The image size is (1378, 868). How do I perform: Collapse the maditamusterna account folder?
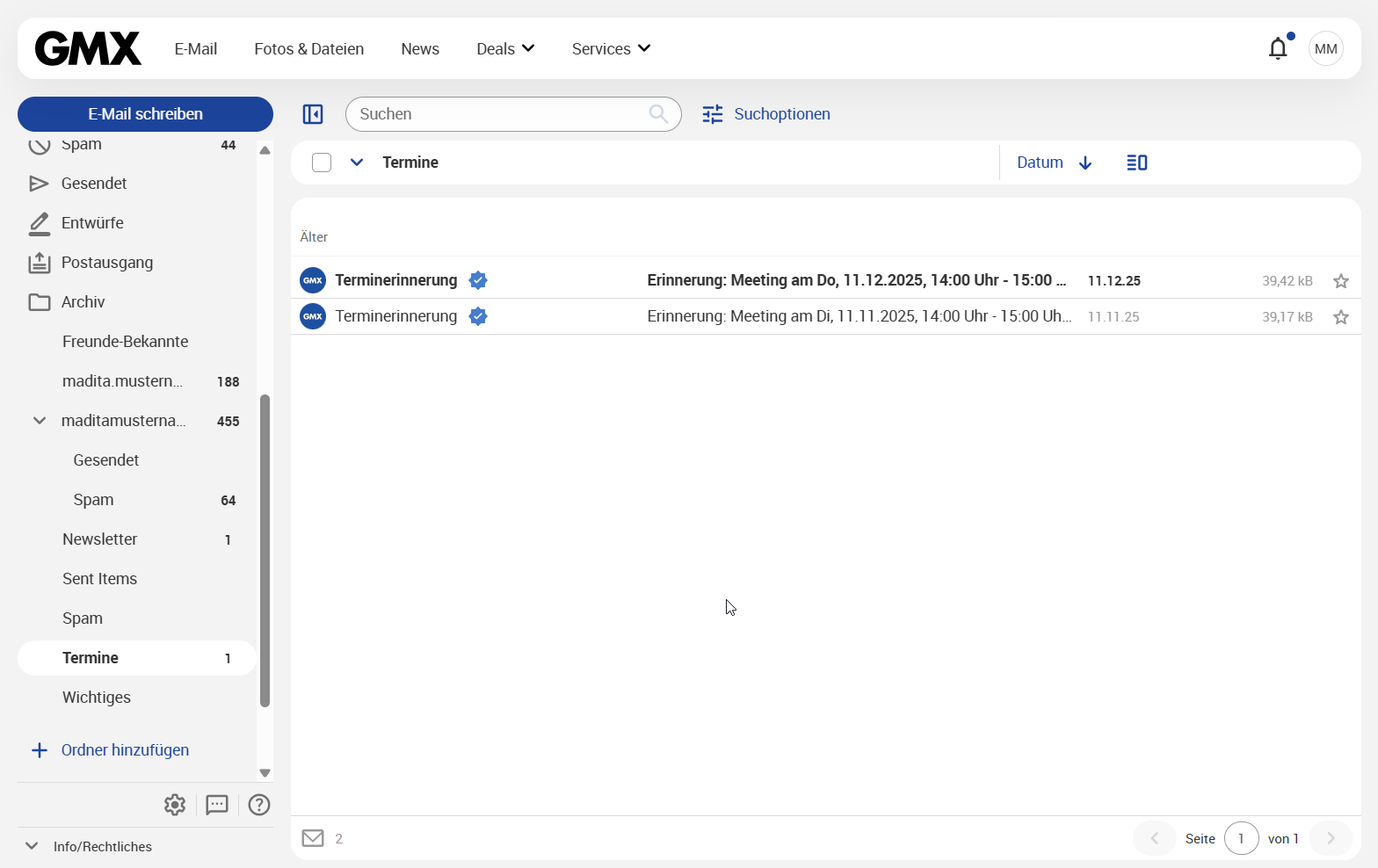tap(40, 421)
